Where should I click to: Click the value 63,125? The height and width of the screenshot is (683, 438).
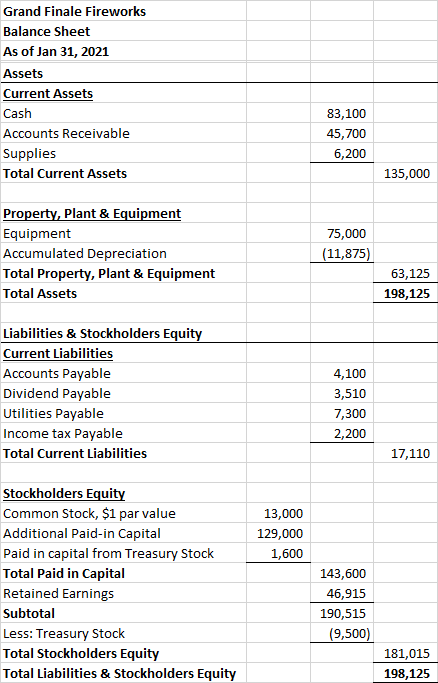[x=410, y=274]
